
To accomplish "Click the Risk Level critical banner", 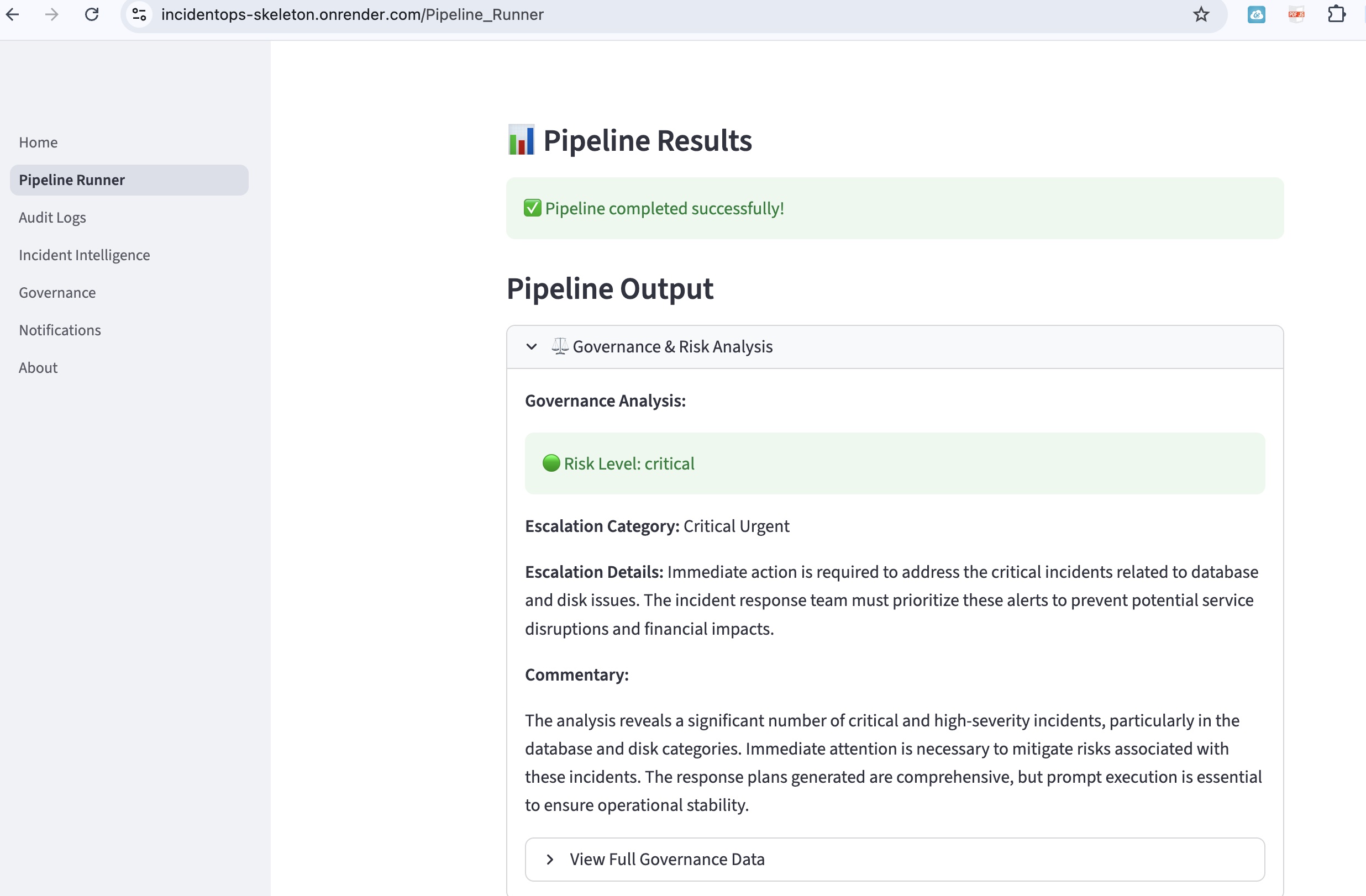I will pos(894,463).
